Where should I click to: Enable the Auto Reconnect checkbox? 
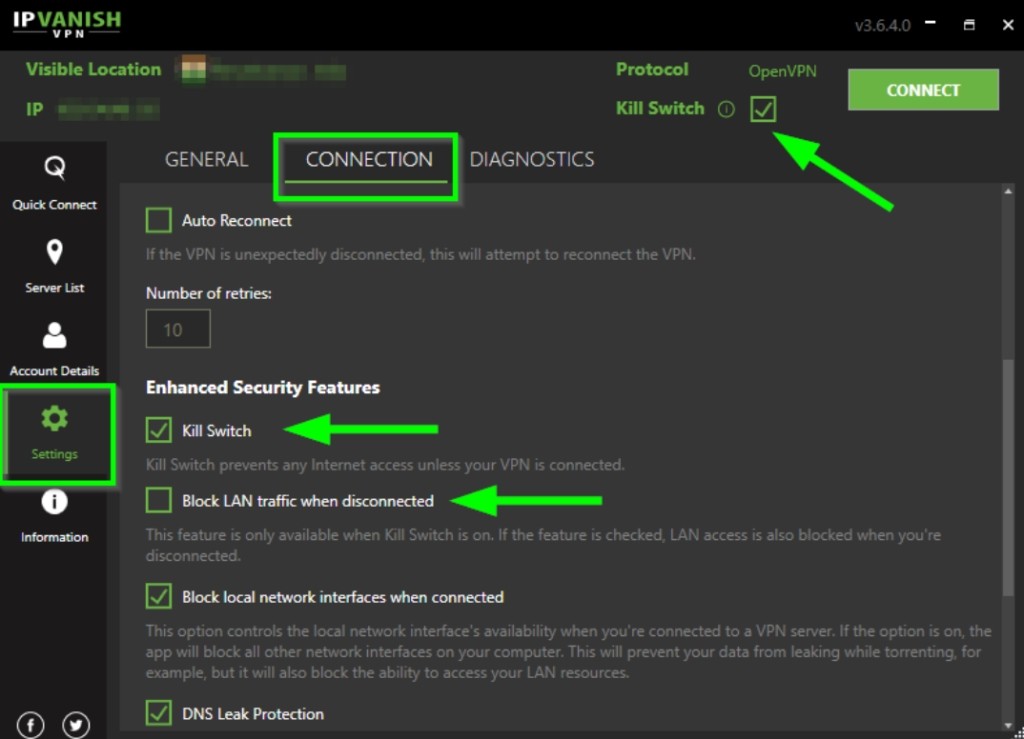(x=159, y=221)
